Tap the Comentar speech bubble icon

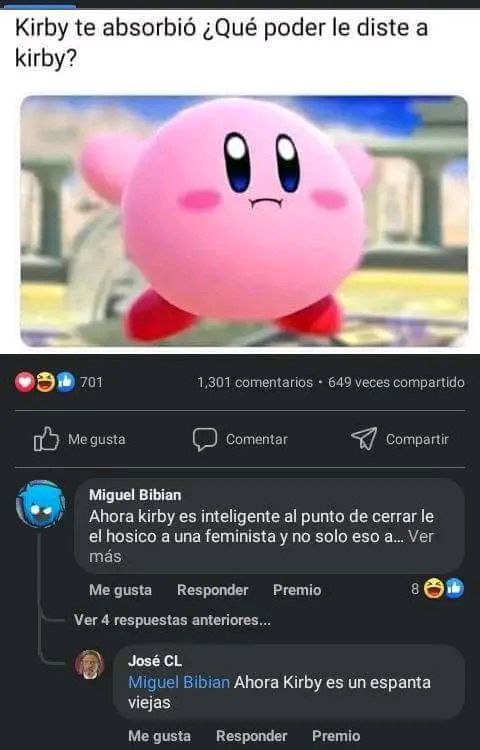(x=205, y=439)
